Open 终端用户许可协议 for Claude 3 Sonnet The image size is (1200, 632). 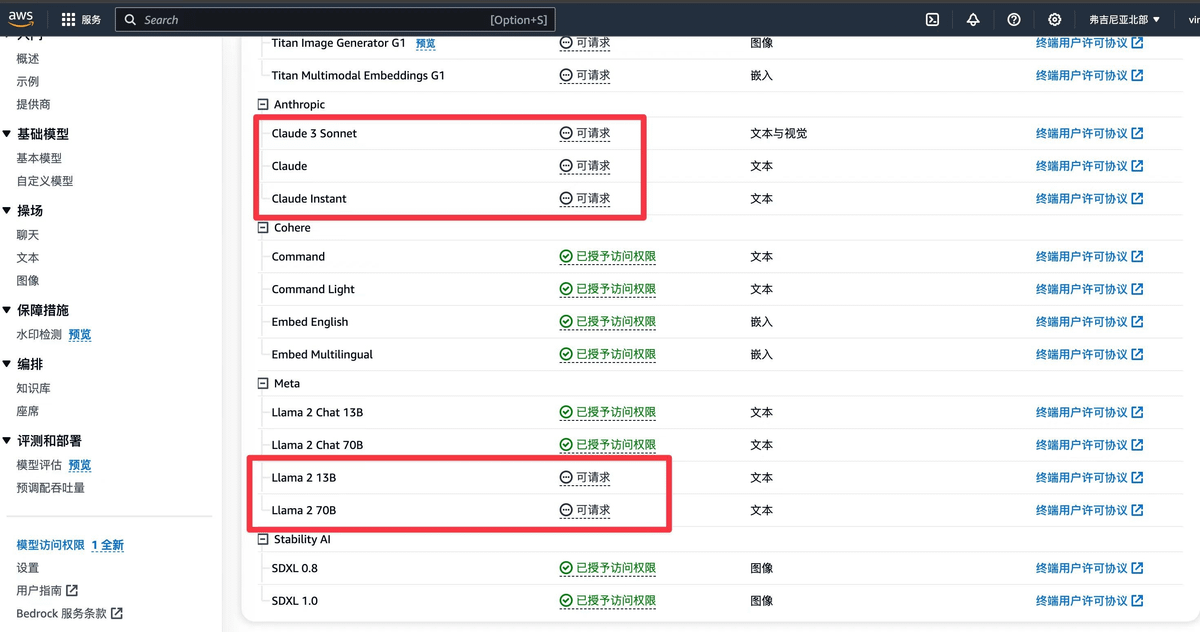1090,134
